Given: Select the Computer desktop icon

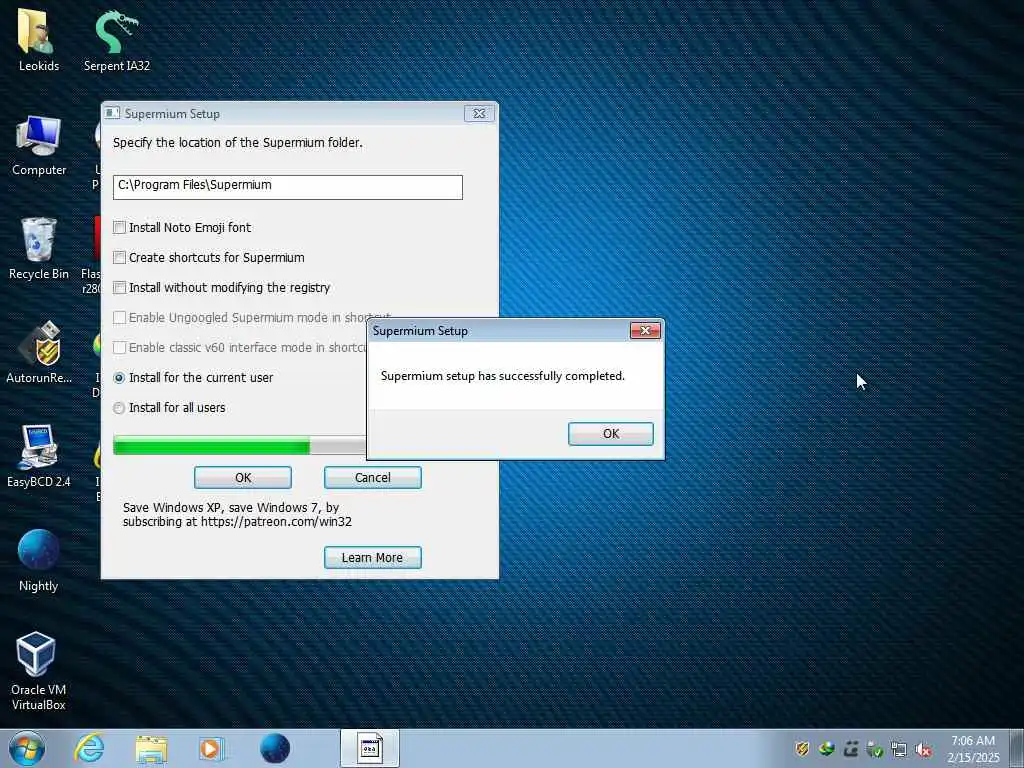Looking at the screenshot, I should (x=39, y=145).
